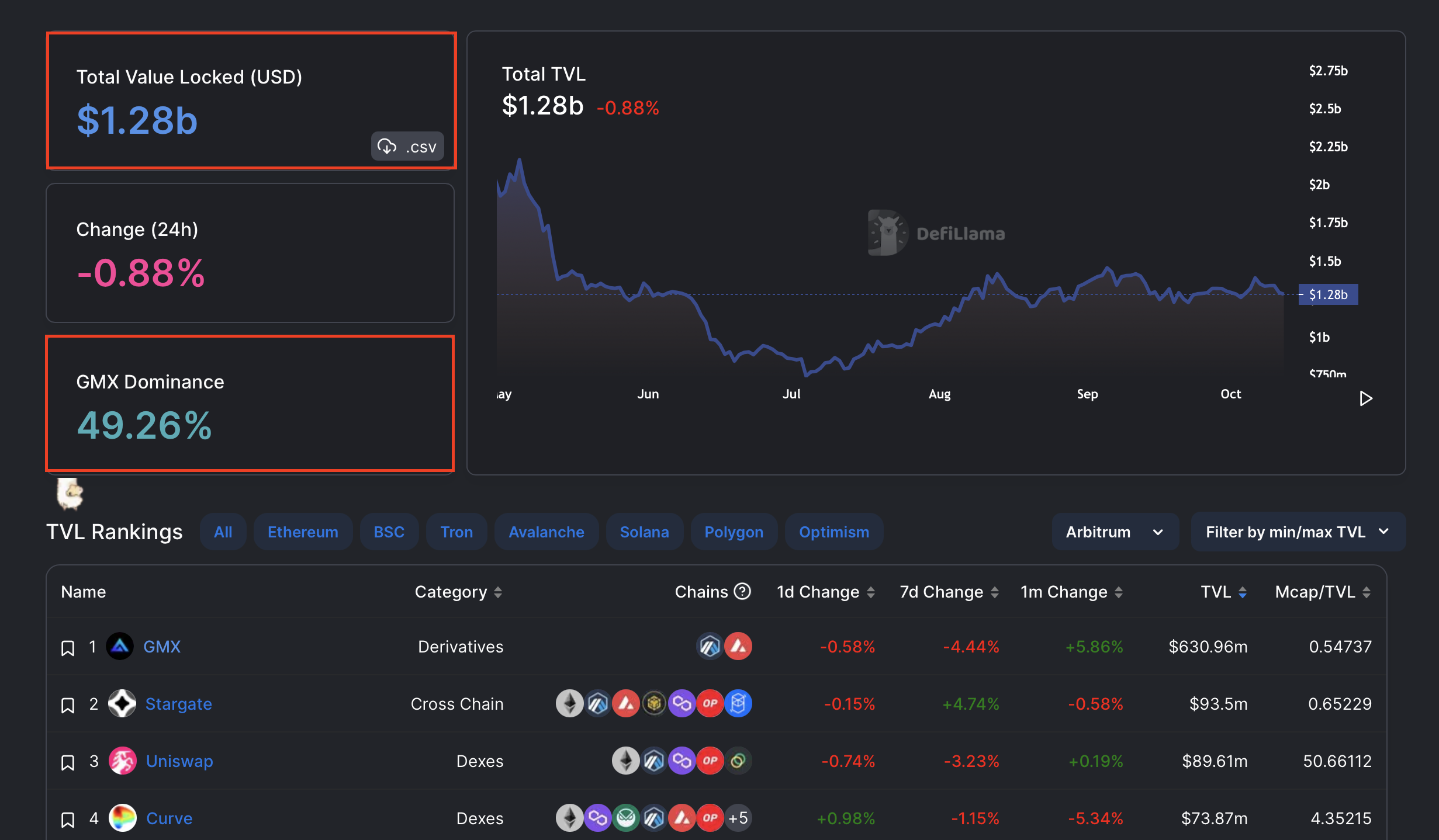1439x840 pixels.
Task: Click BSC chain icon in Stargate row
Action: (654, 704)
